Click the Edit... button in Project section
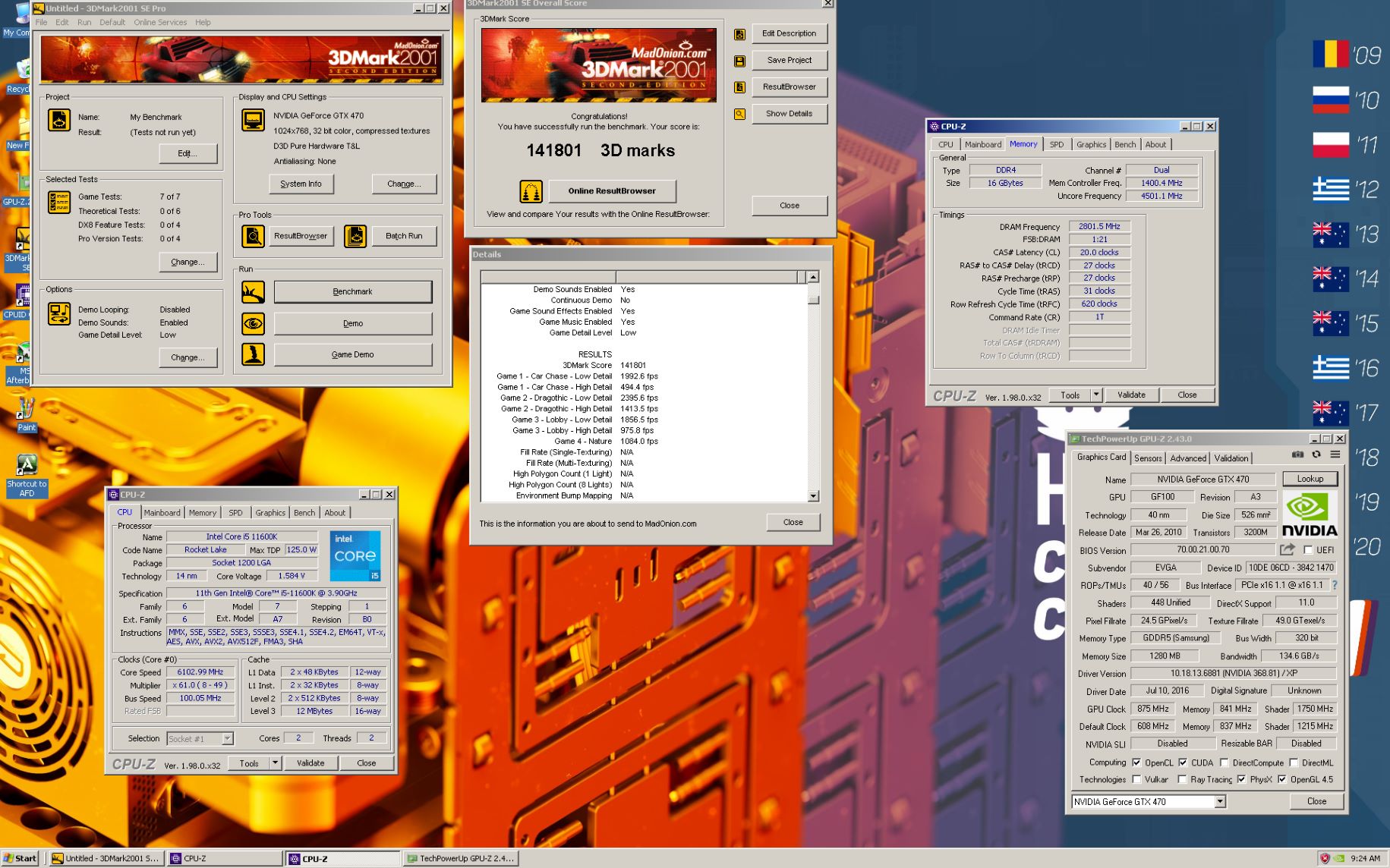The image size is (1390, 868). (188, 153)
